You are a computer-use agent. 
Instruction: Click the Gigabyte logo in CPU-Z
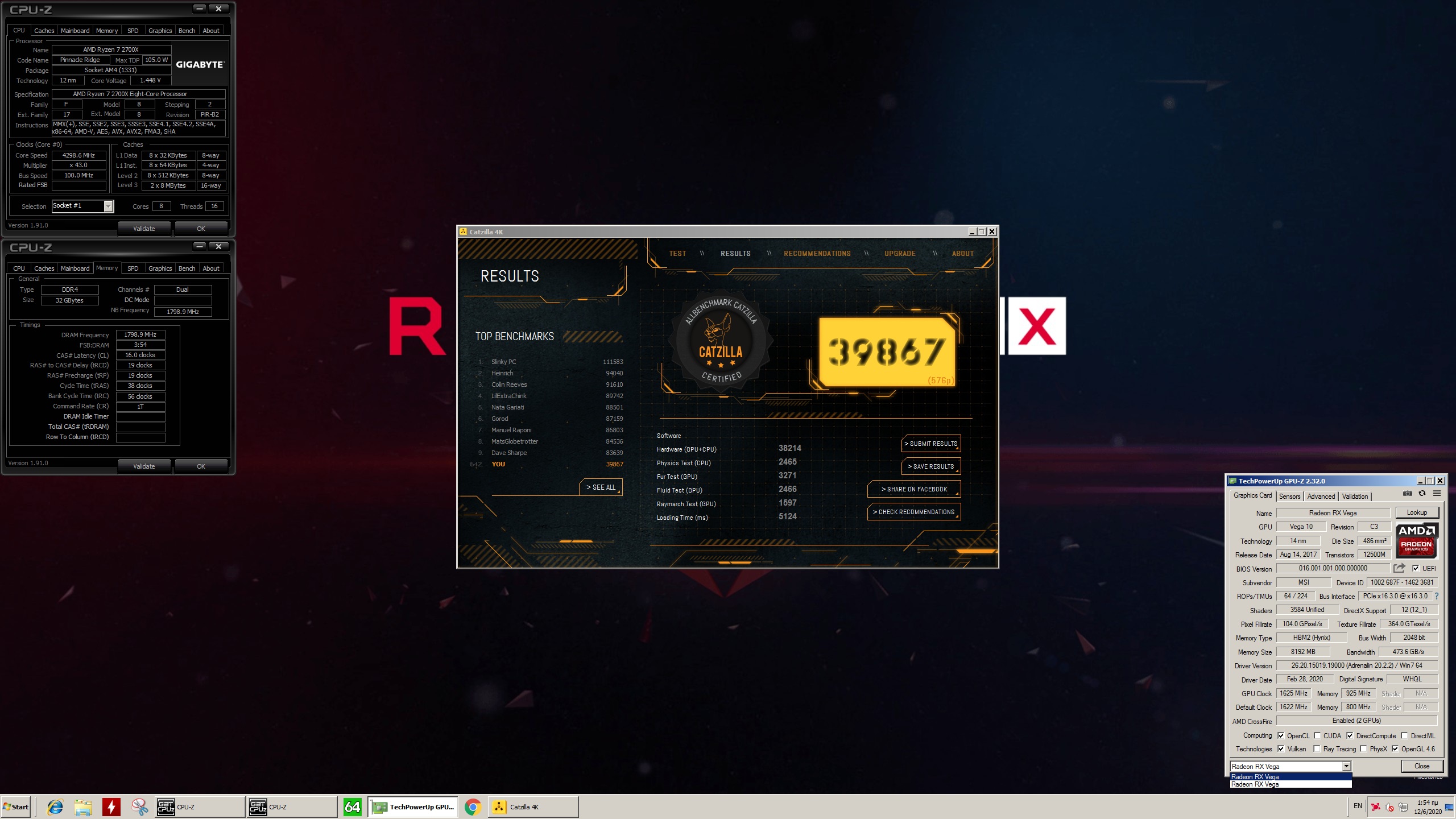200,64
